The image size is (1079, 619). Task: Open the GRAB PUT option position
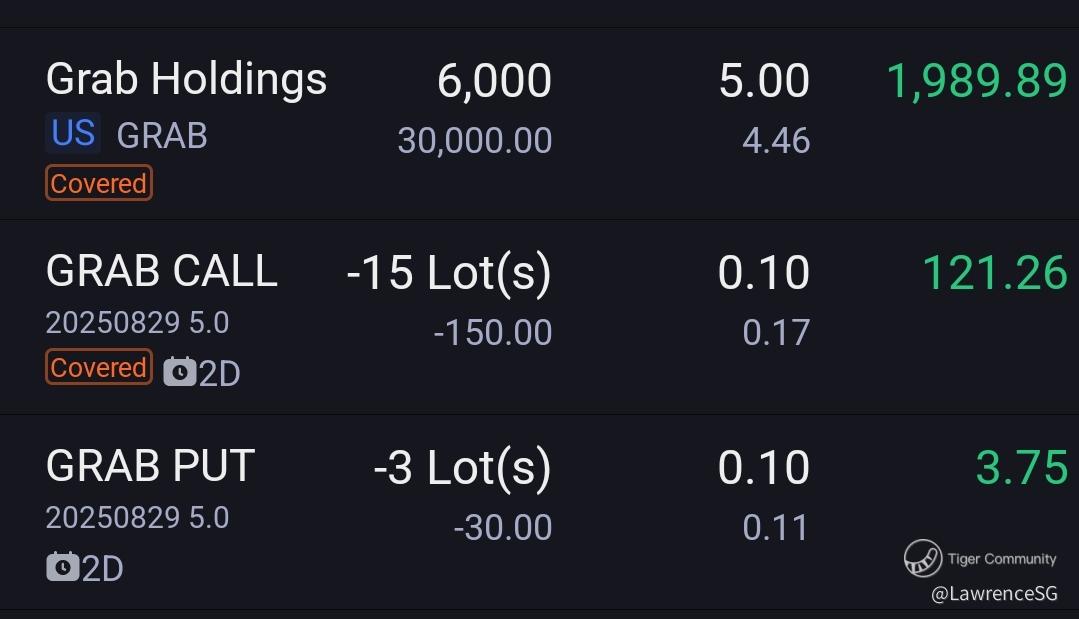pyautogui.click(x=540, y=512)
